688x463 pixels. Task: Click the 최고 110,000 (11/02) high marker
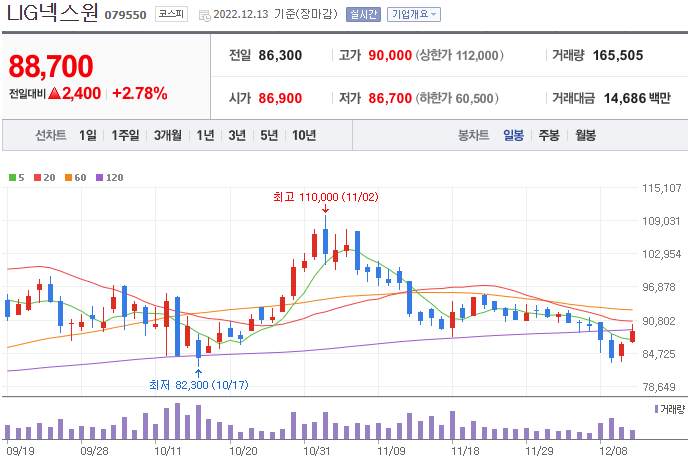point(326,197)
